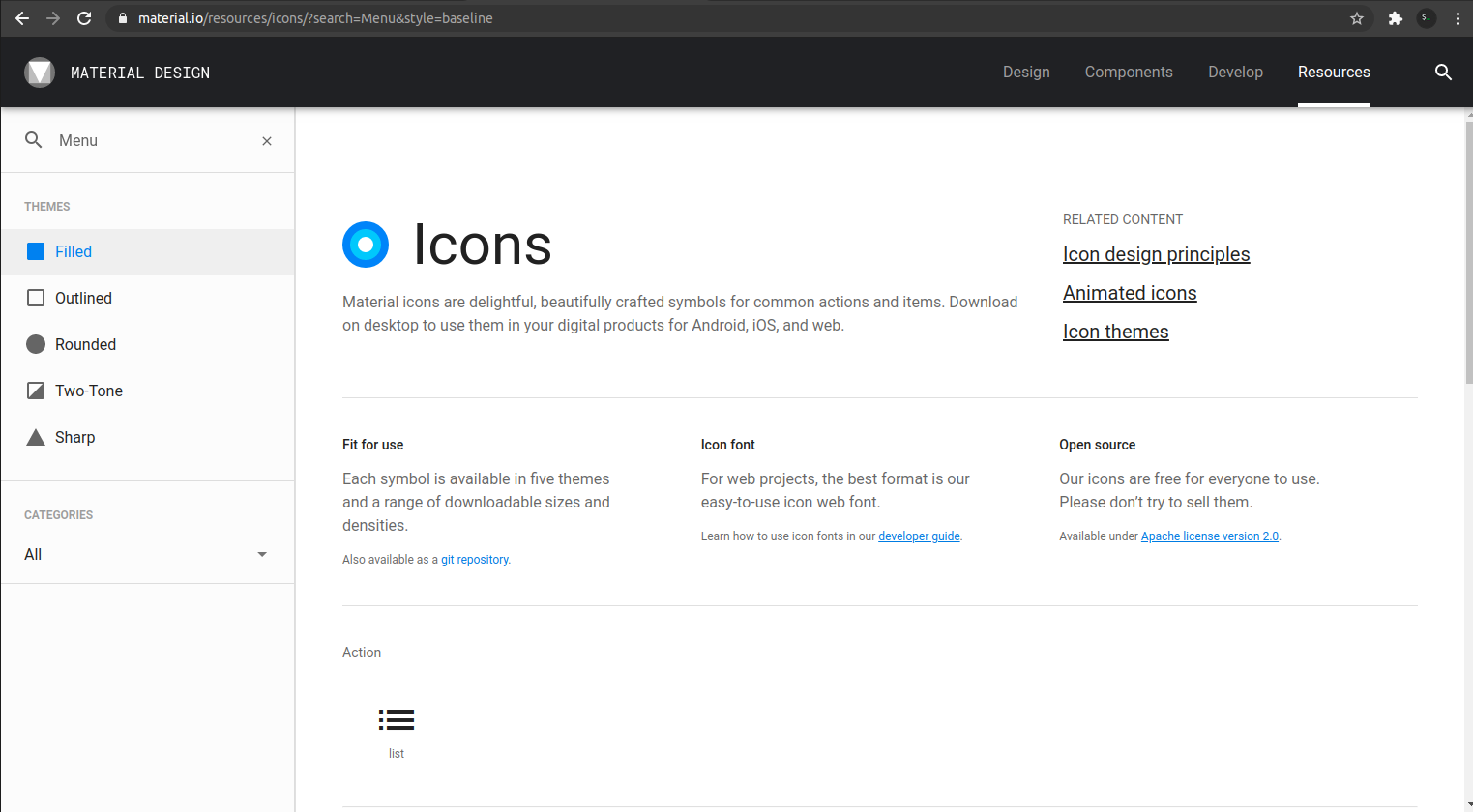Click the Rounded theme circle icon
This screenshot has height=812, width=1473.
pyautogui.click(x=36, y=344)
